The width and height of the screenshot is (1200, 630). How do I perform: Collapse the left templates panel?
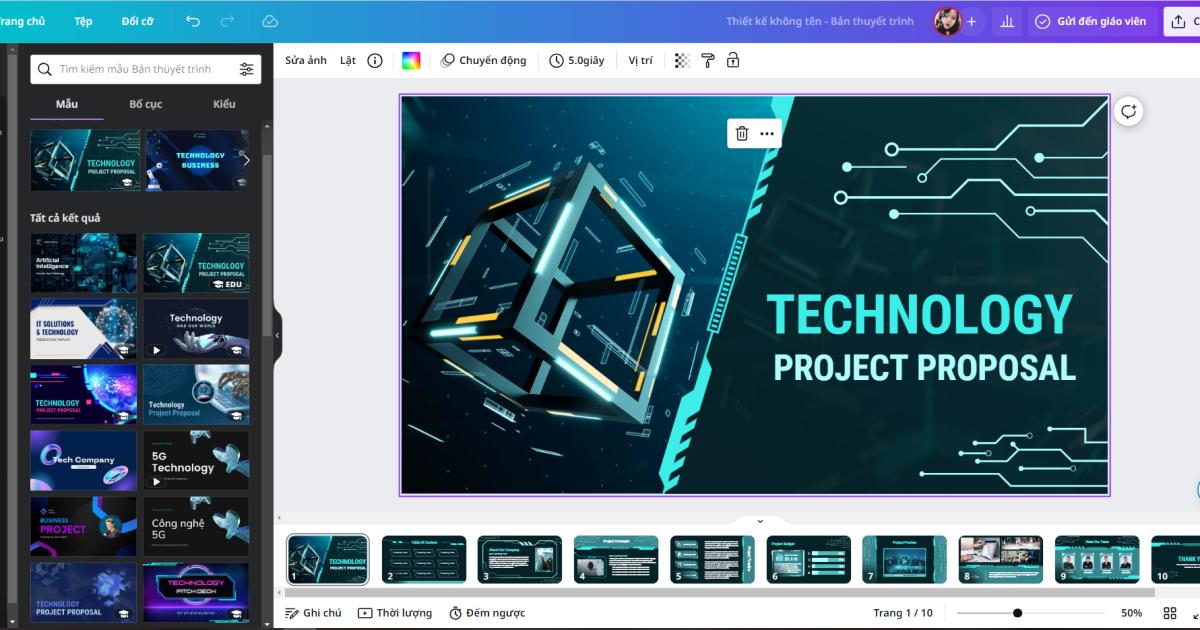(277, 335)
